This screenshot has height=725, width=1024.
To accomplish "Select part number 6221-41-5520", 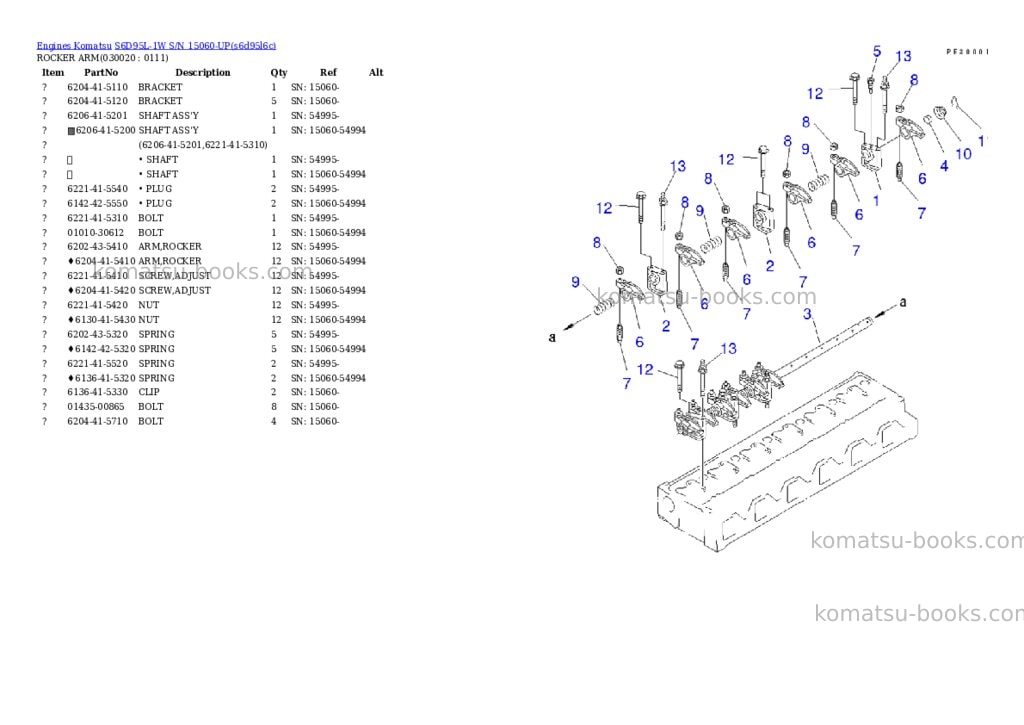I will point(97,364).
